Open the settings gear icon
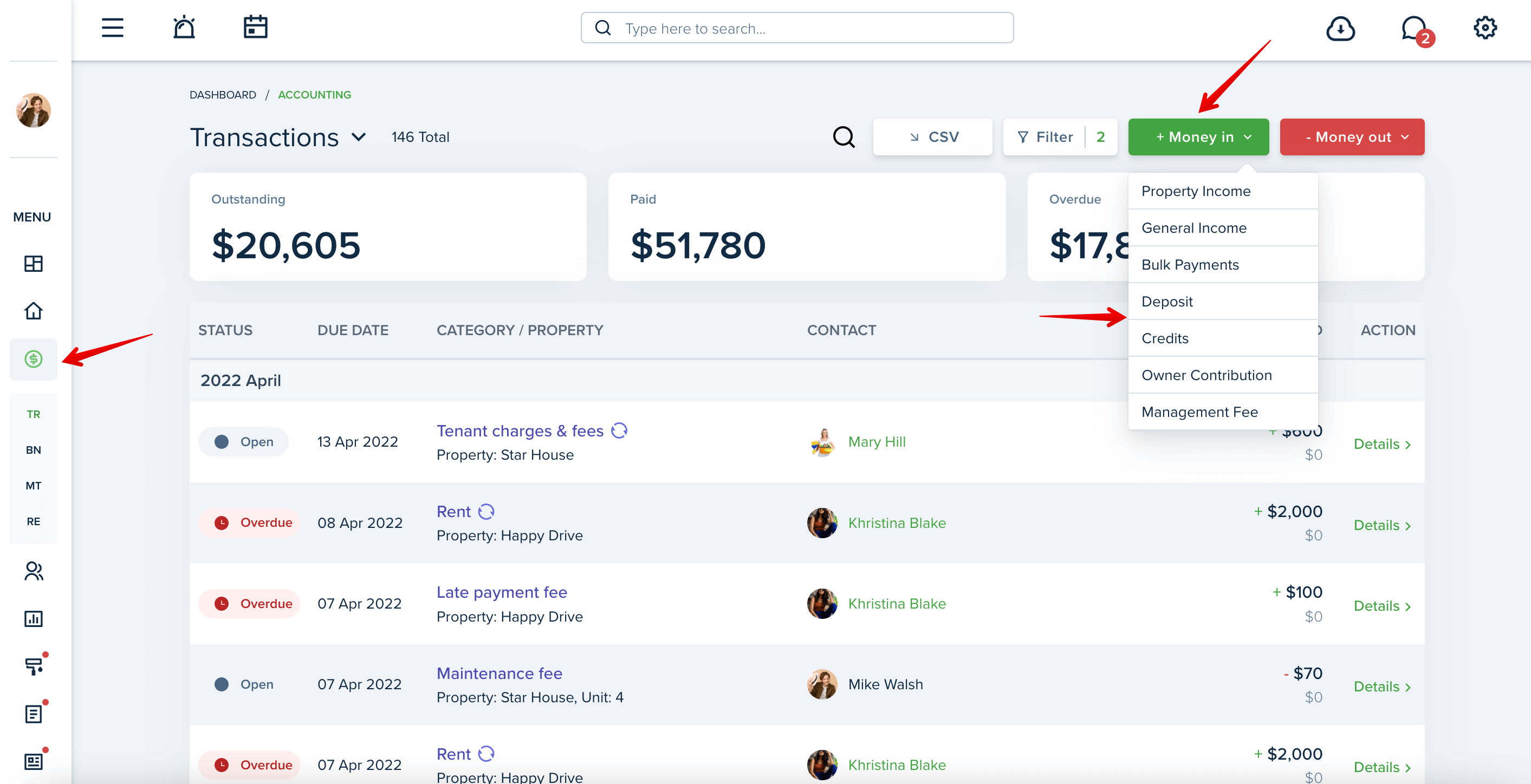Viewport: 1531px width, 784px height. (1484, 28)
